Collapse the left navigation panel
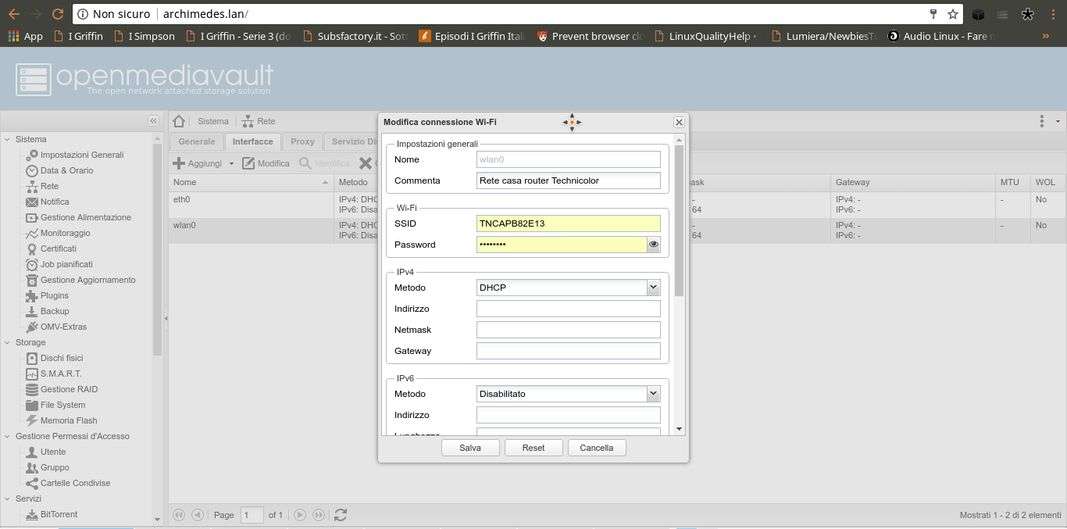The width and height of the screenshot is (1067, 529). coord(153,121)
